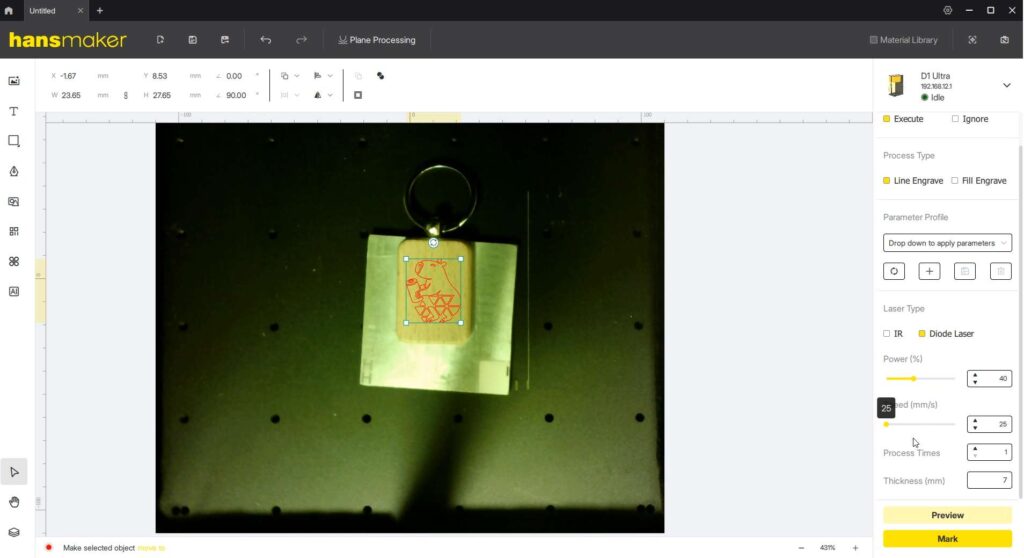This screenshot has width=1024, height=558.
Task: Open the QR code tool
Action: (x=14, y=231)
